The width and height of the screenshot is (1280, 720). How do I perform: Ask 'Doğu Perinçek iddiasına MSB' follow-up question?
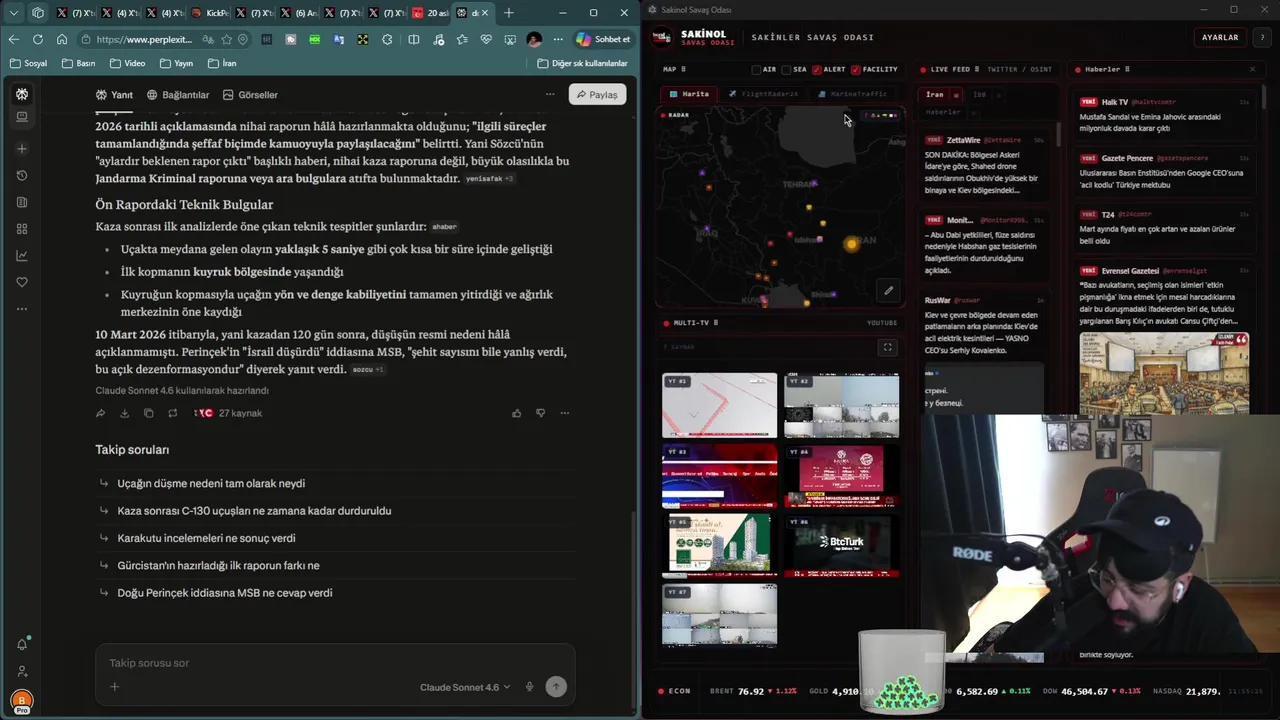(225, 593)
